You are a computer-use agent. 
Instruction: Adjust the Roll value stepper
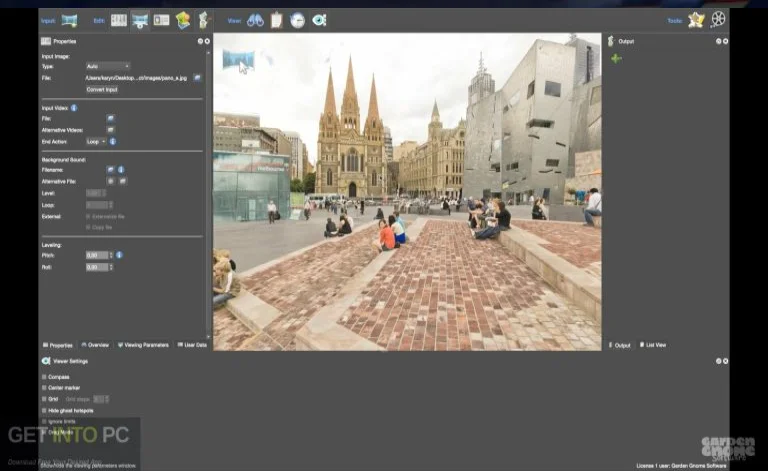(x=111, y=267)
